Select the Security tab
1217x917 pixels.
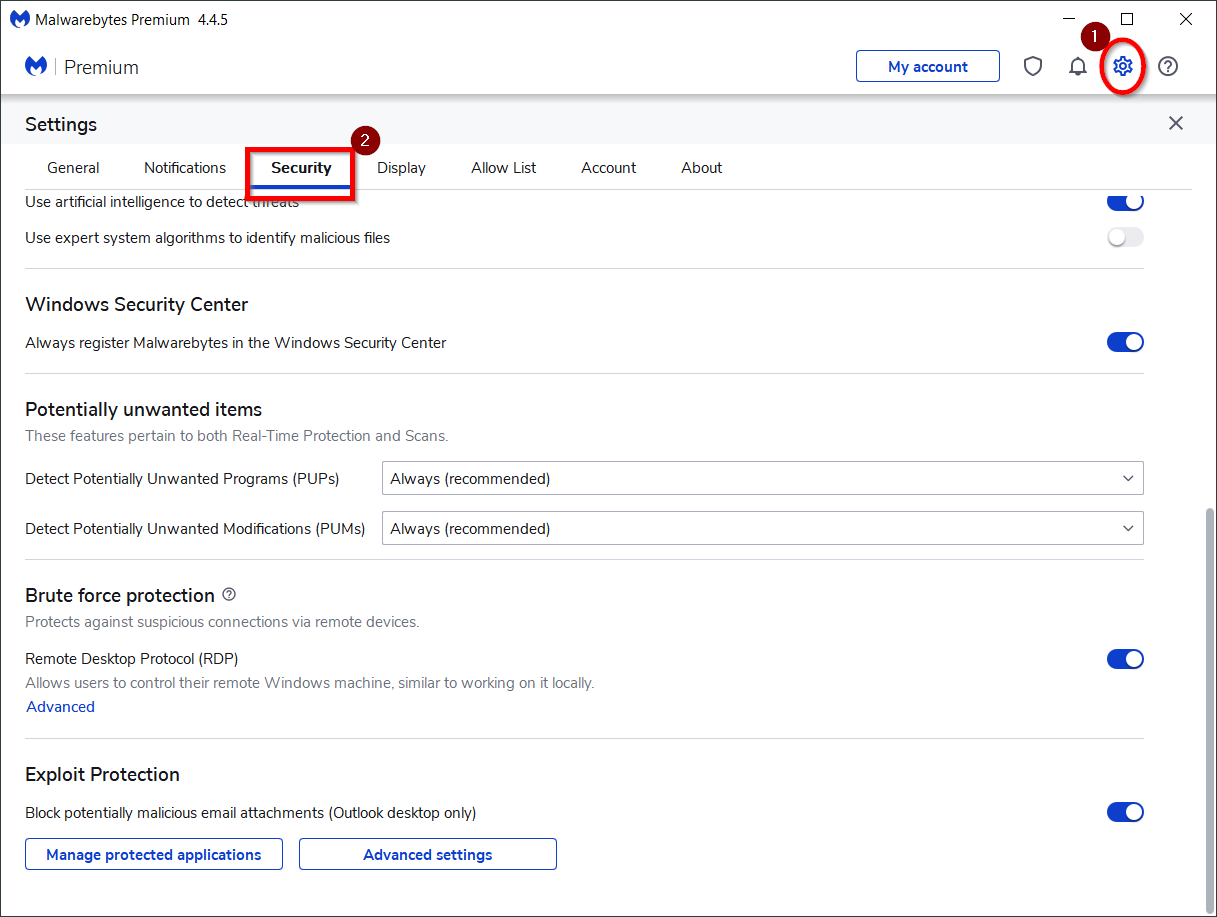(301, 168)
